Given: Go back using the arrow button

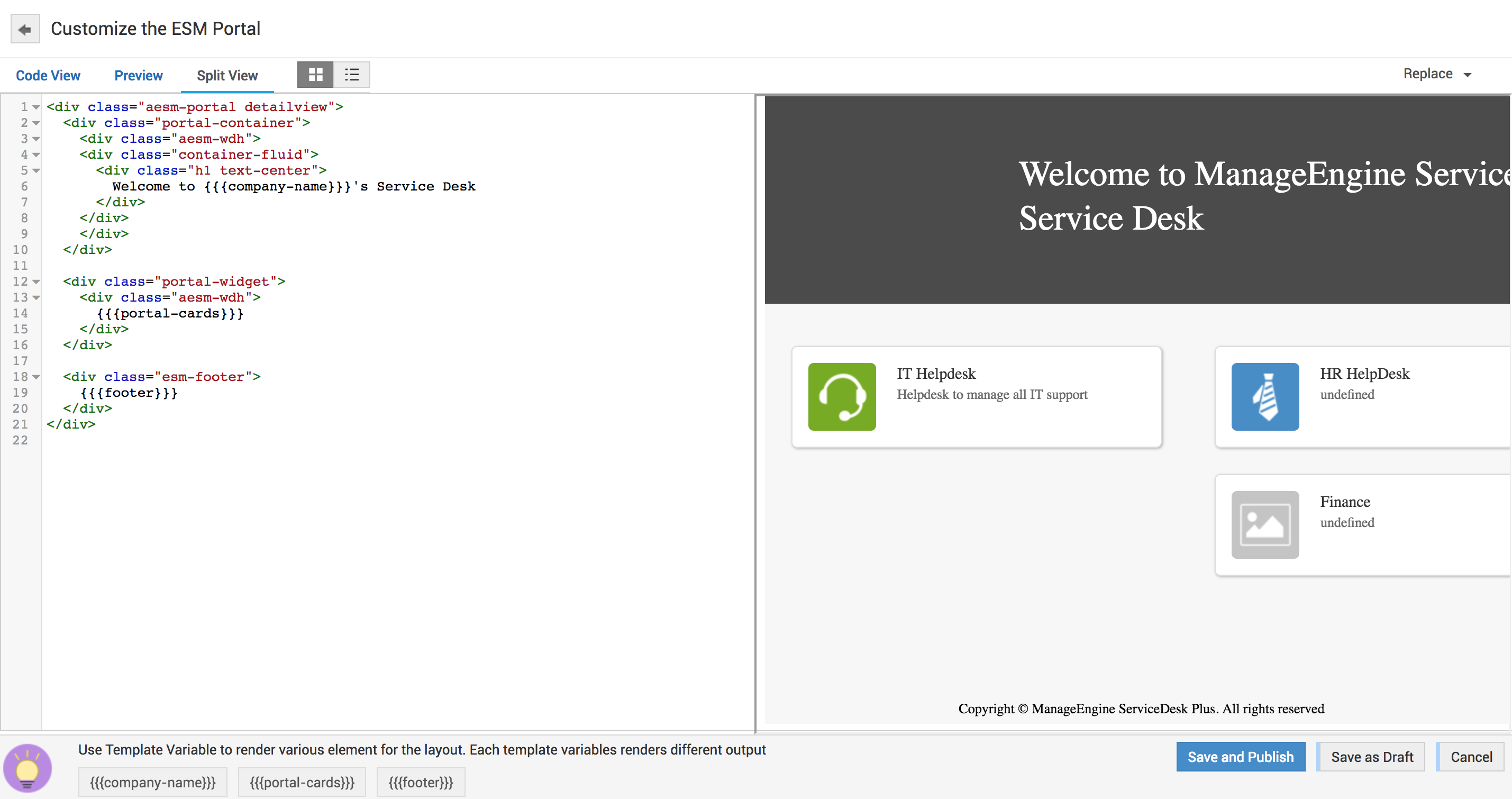Looking at the screenshot, I should 25,29.
